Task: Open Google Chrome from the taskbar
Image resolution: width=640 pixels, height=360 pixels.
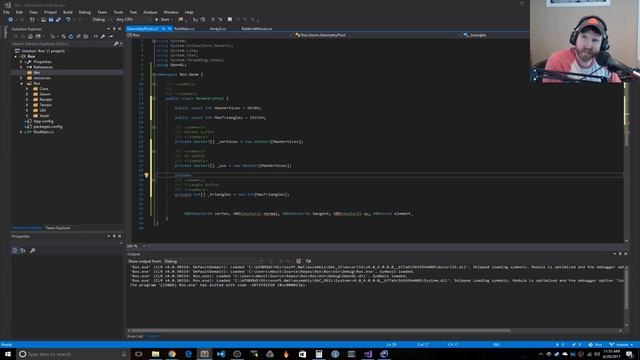Action: pos(172,354)
